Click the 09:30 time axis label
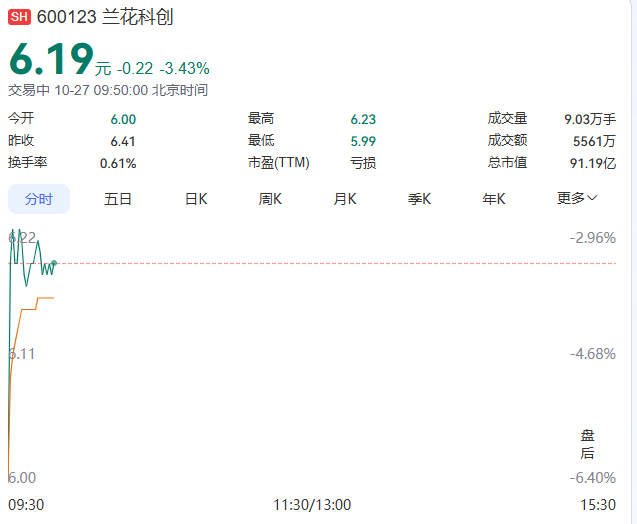 coord(26,505)
